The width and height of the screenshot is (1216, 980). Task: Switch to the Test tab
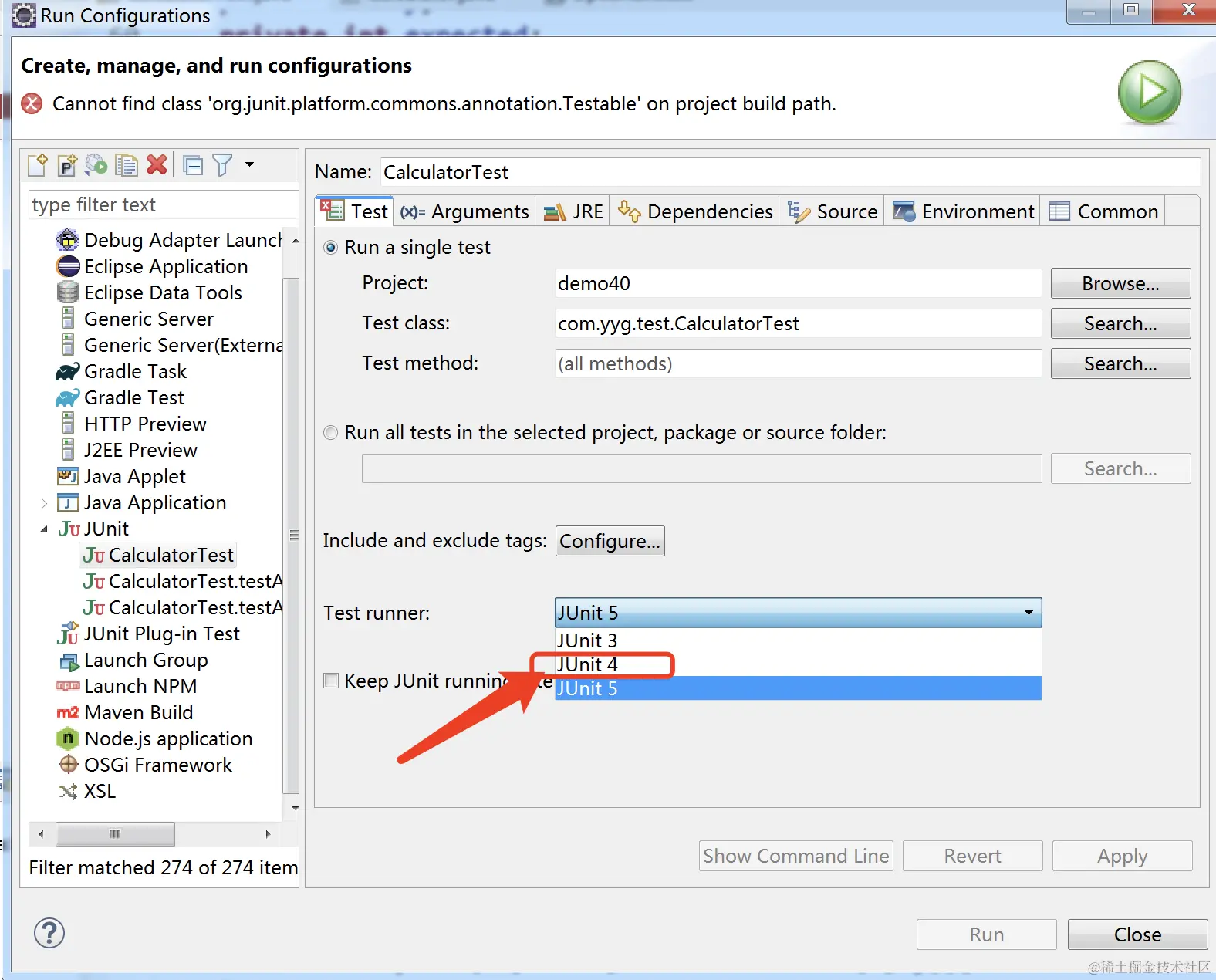click(355, 211)
